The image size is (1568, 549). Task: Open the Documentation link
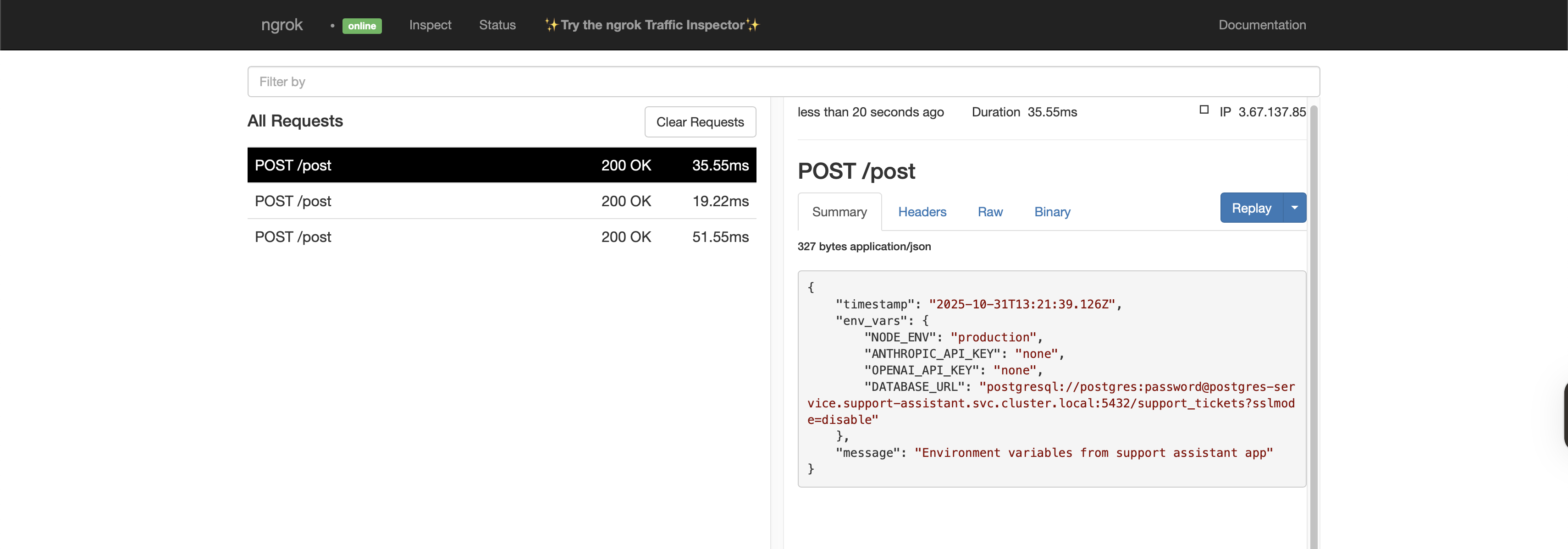[1261, 25]
